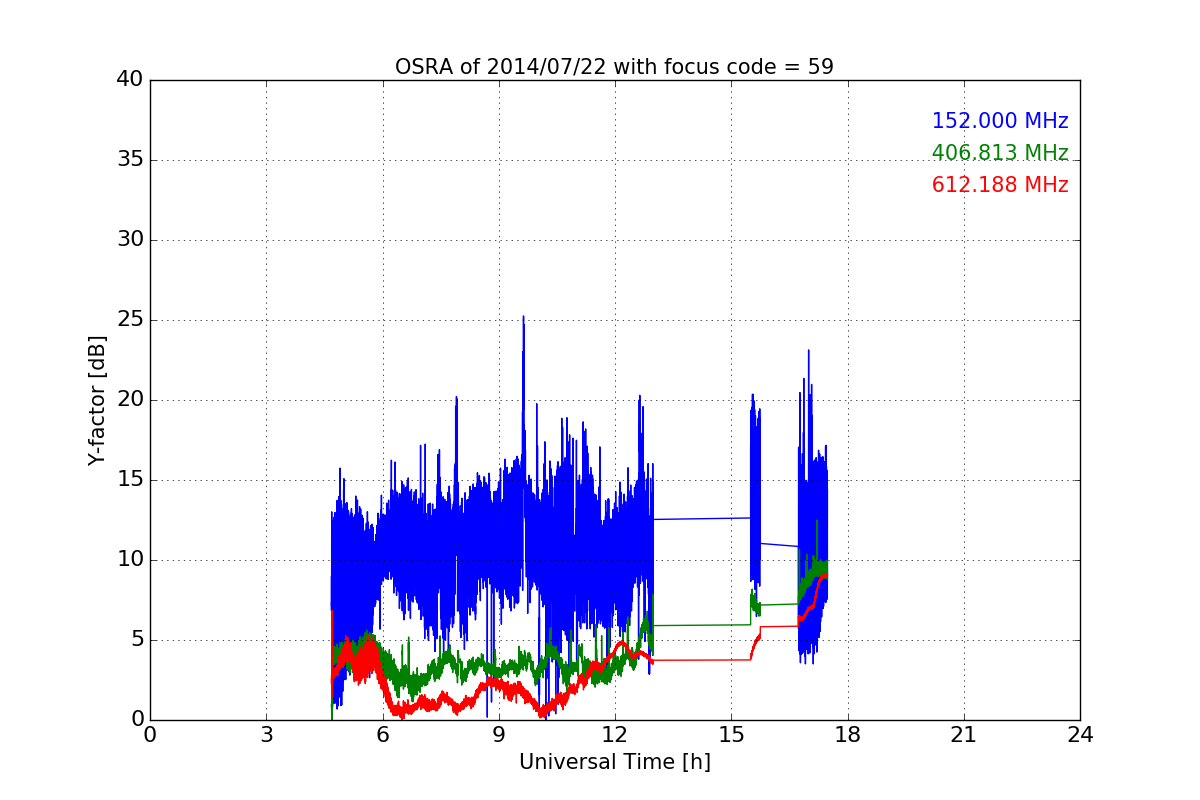
Task: Click the 'Universal Time [h]' axis label
Action: click(x=614, y=762)
